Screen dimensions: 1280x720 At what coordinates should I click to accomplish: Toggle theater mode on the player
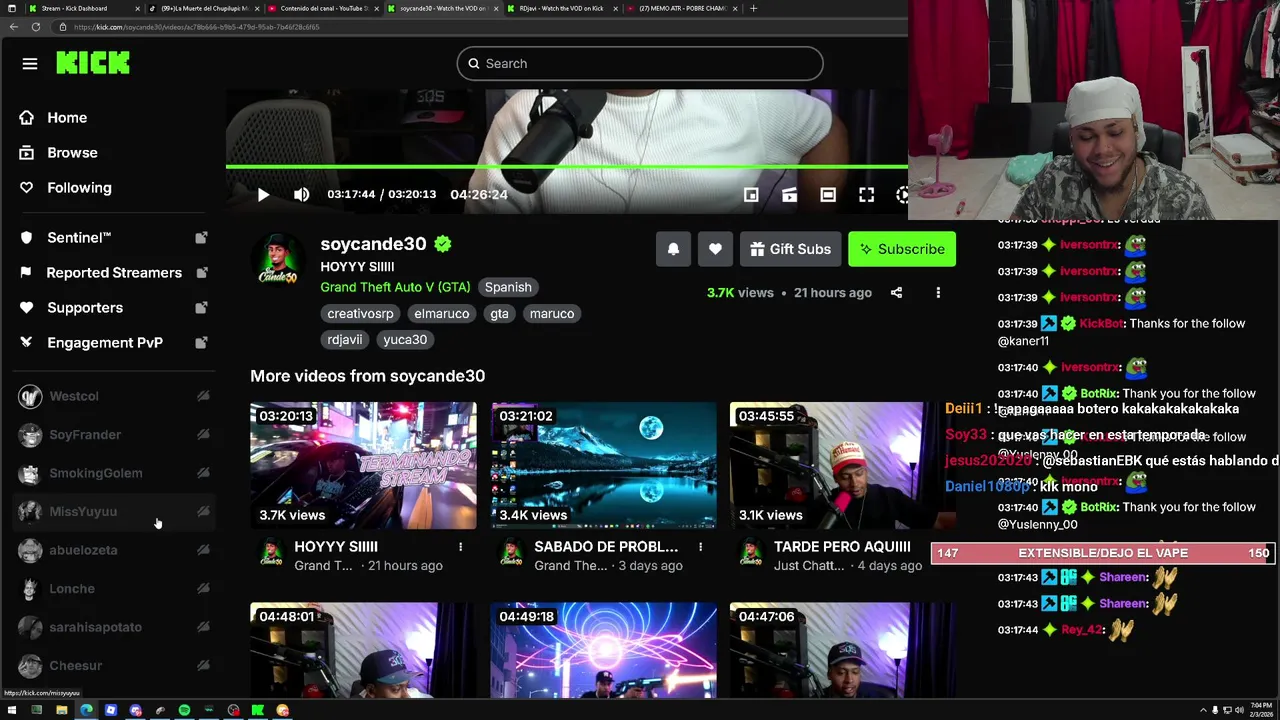click(x=828, y=195)
